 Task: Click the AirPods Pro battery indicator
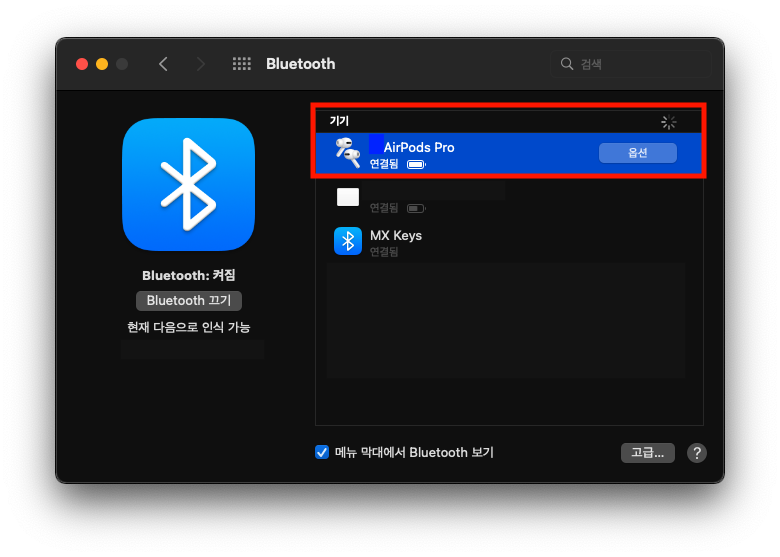click(416, 165)
